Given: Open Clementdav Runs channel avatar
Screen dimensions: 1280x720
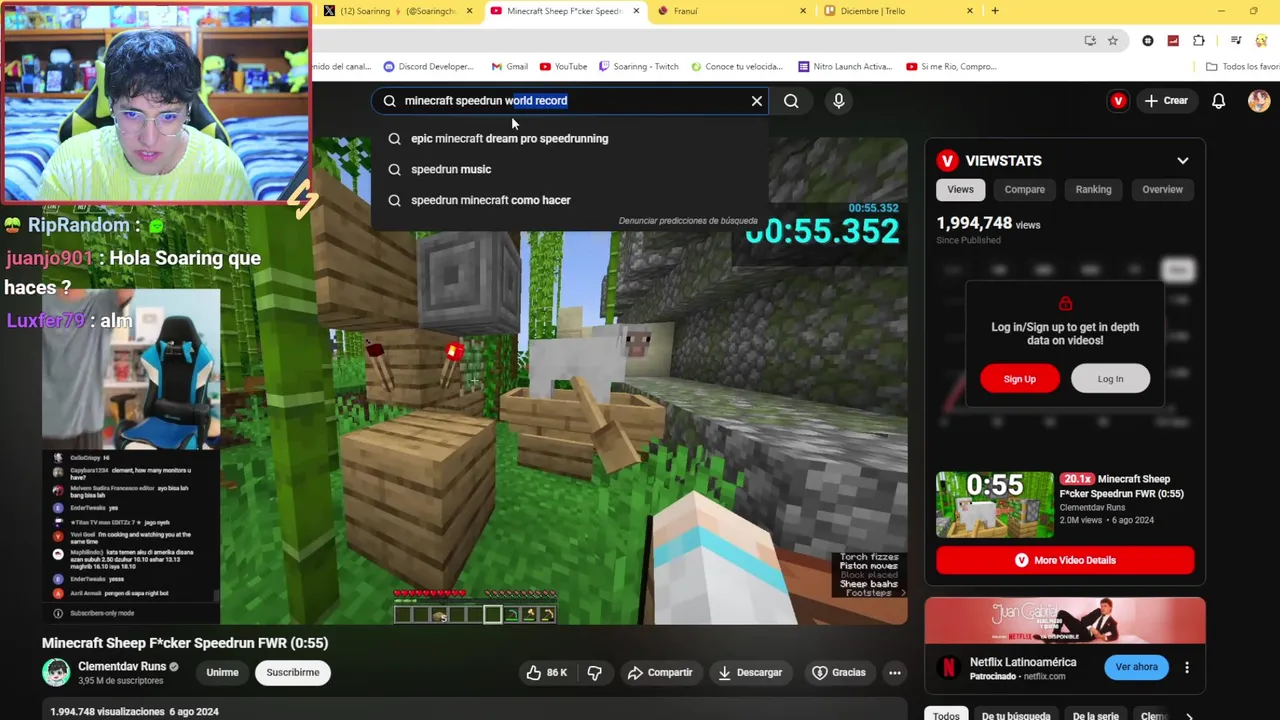Looking at the screenshot, I should 56,672.
